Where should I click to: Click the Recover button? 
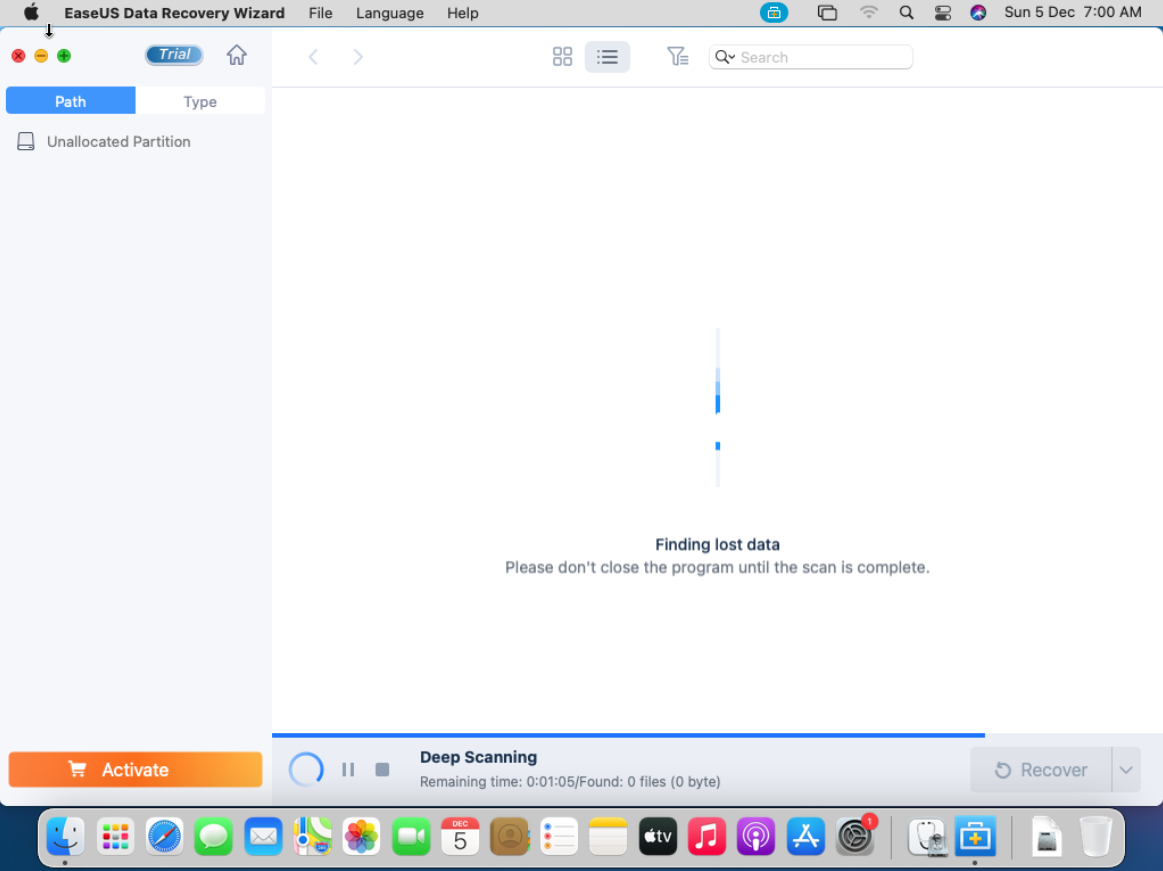(1041, 770)
